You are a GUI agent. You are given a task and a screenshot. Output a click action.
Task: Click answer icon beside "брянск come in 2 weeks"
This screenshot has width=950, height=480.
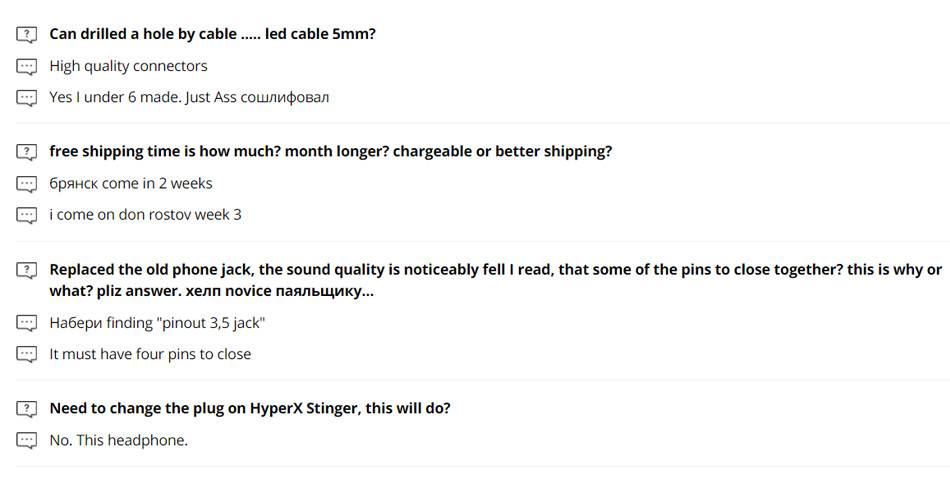pyautogui.click(x=26, y=184)
